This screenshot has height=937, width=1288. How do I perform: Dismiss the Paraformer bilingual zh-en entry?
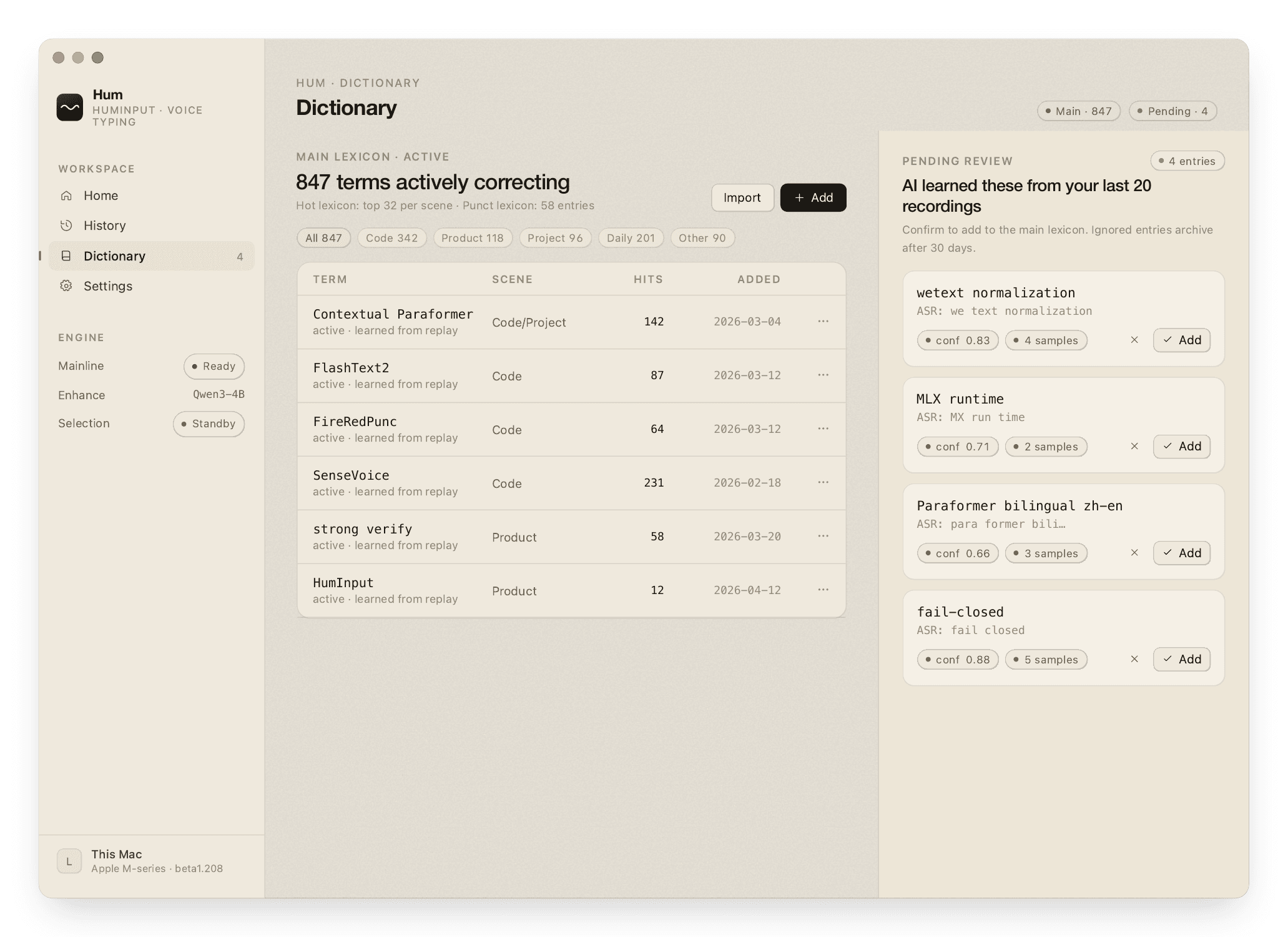(1134, 553)
